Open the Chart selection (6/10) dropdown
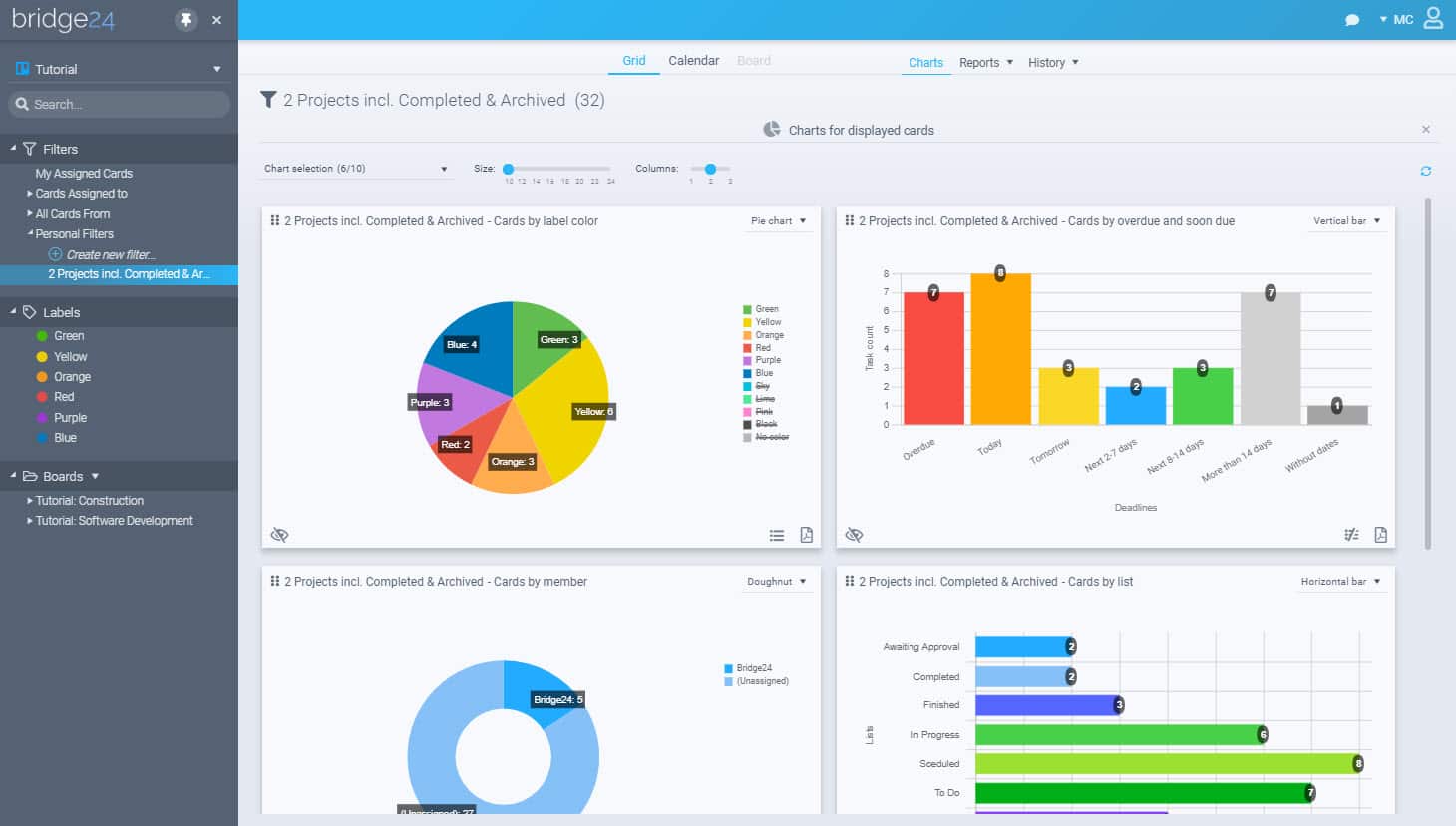1456x826 pixels. (x=356, y=169)
